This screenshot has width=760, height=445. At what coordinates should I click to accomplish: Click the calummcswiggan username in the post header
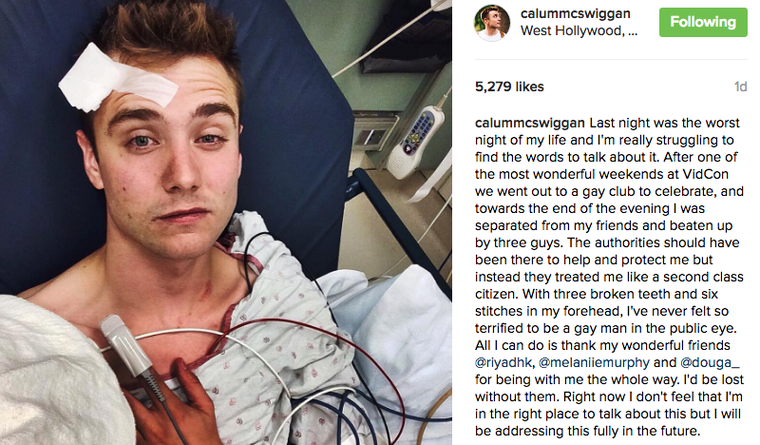pos(575,14)
